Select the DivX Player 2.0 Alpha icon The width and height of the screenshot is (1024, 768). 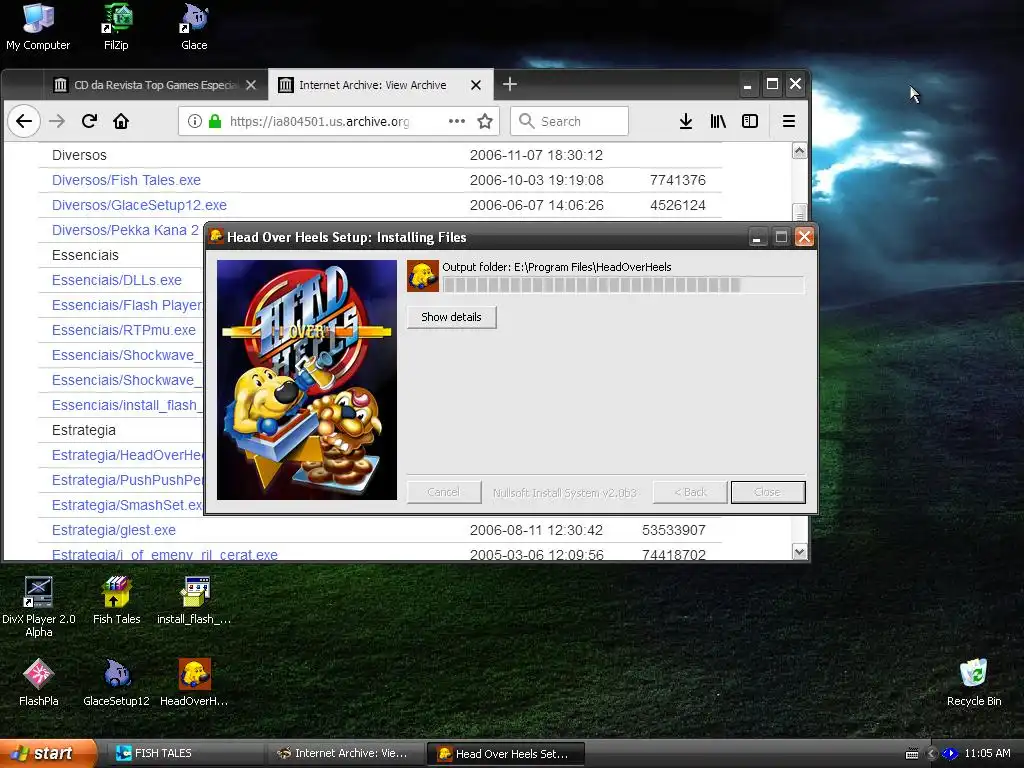pos(39,606)
